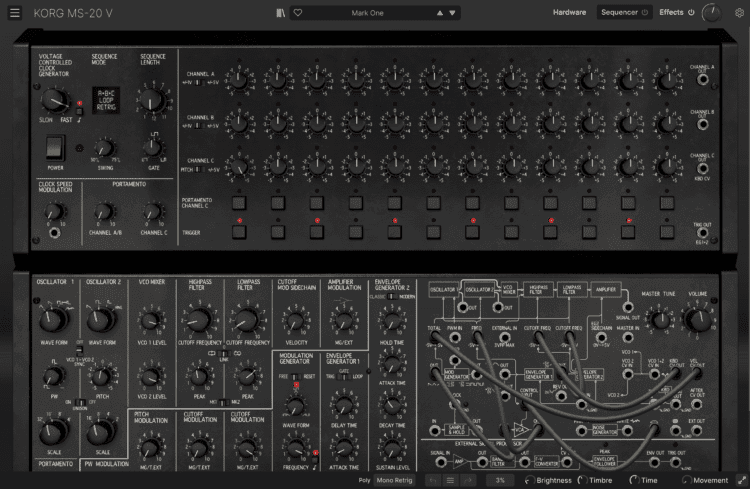750x489 pixels.
Task: Toggle Envelope Generator 1 Trig/Gate/Loop switch
Action: click(344, 377)
